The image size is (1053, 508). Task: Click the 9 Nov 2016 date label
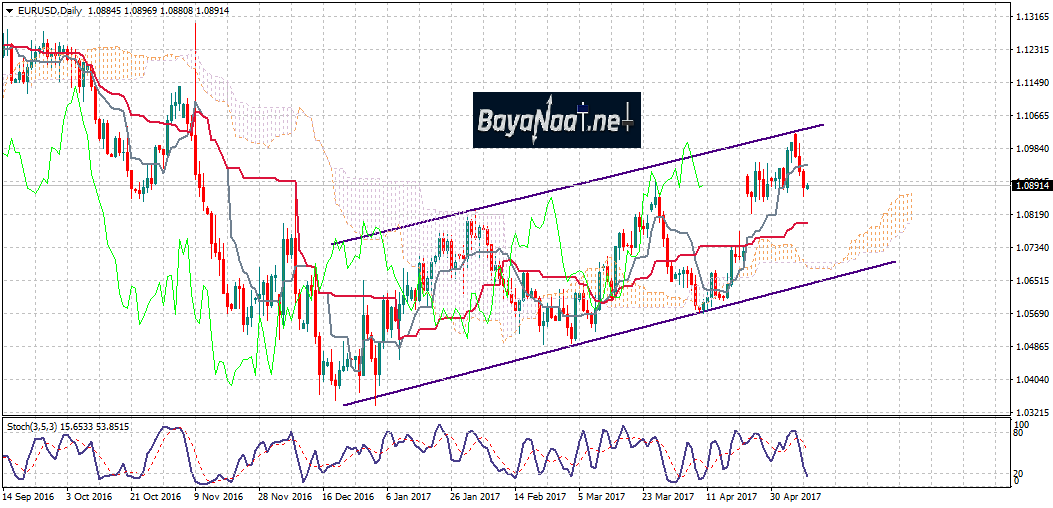click(x=218, y=495)
